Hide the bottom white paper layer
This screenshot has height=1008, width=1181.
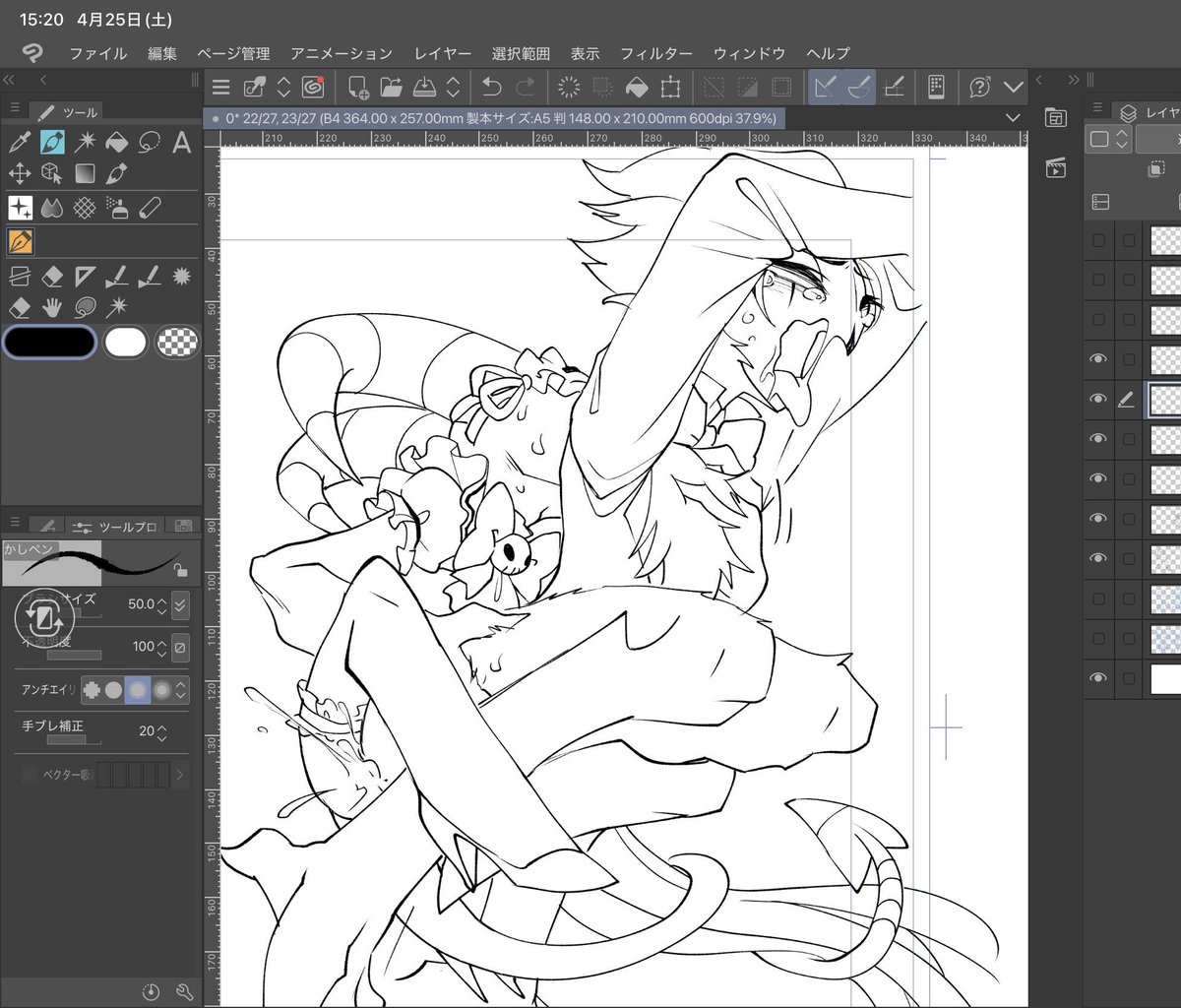[x=1098, y=677]
